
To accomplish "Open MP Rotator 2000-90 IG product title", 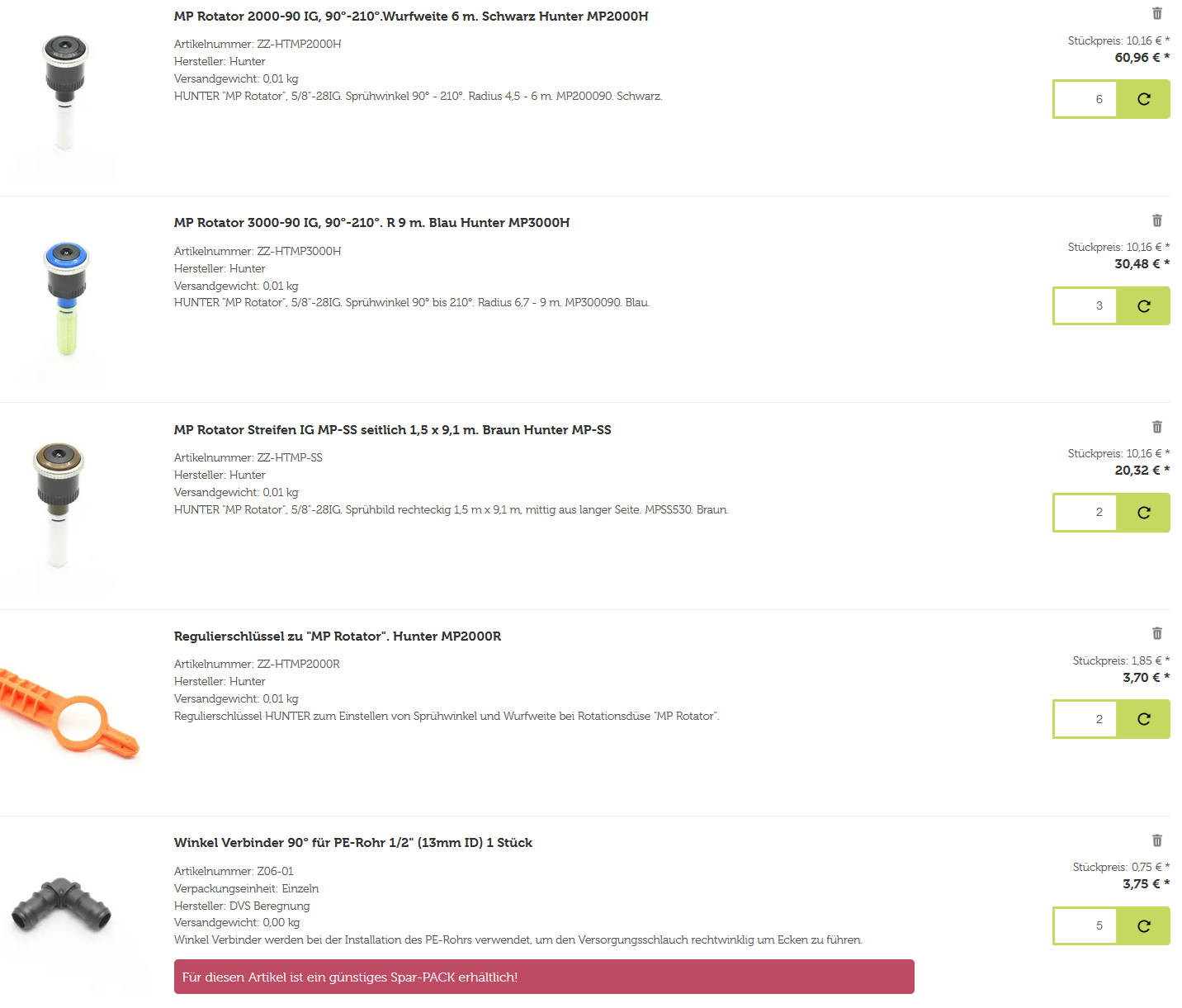I will [x=411, y=17].
